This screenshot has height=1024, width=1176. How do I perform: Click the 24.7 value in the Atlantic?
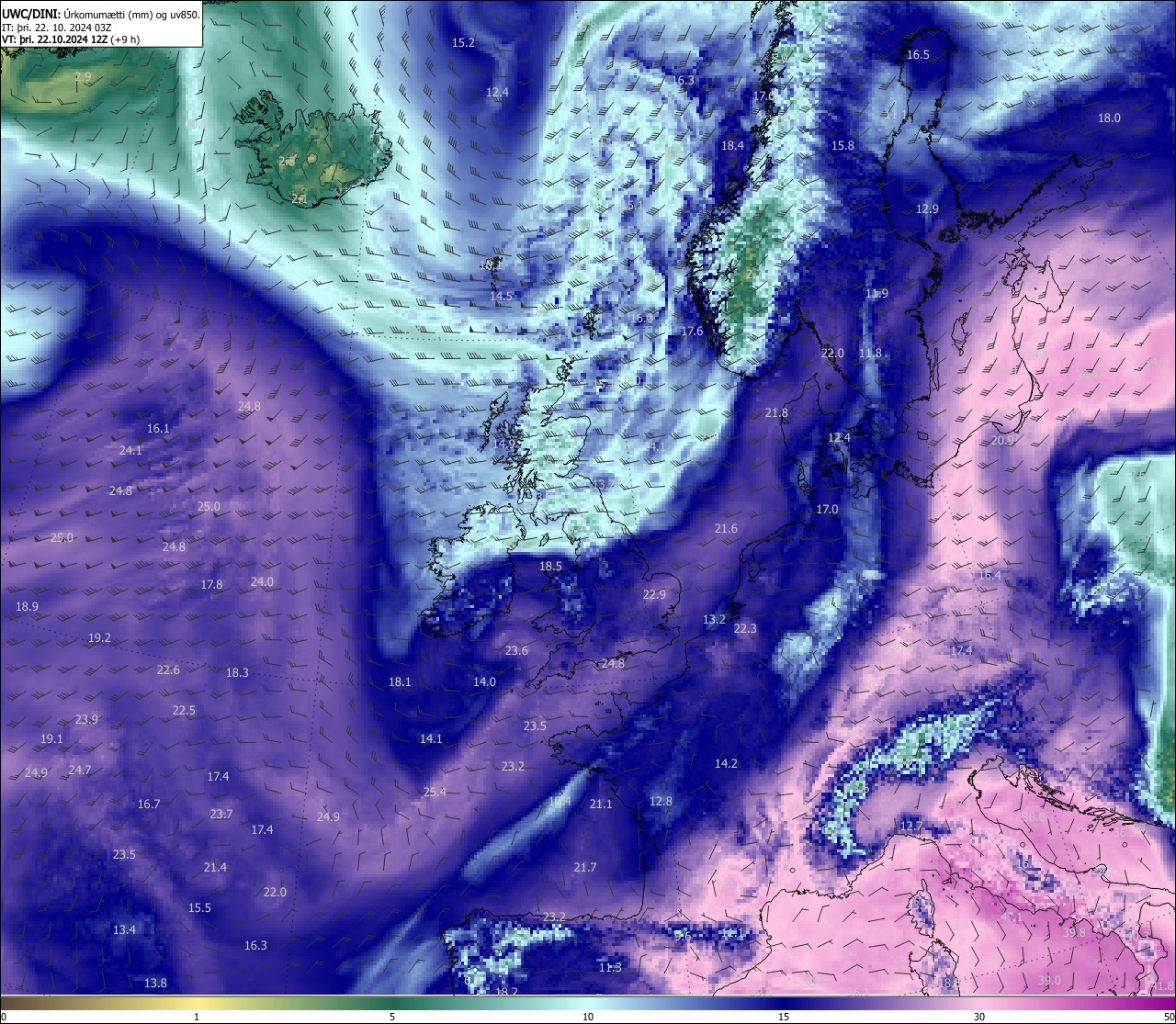(80, 771)
